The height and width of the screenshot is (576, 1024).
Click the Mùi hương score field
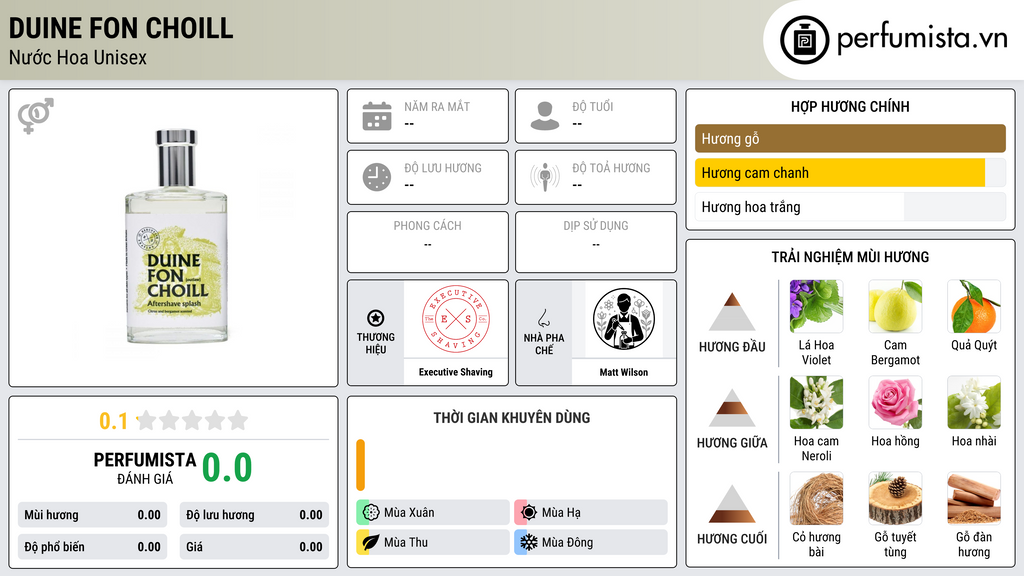click(x=92, y=515)
